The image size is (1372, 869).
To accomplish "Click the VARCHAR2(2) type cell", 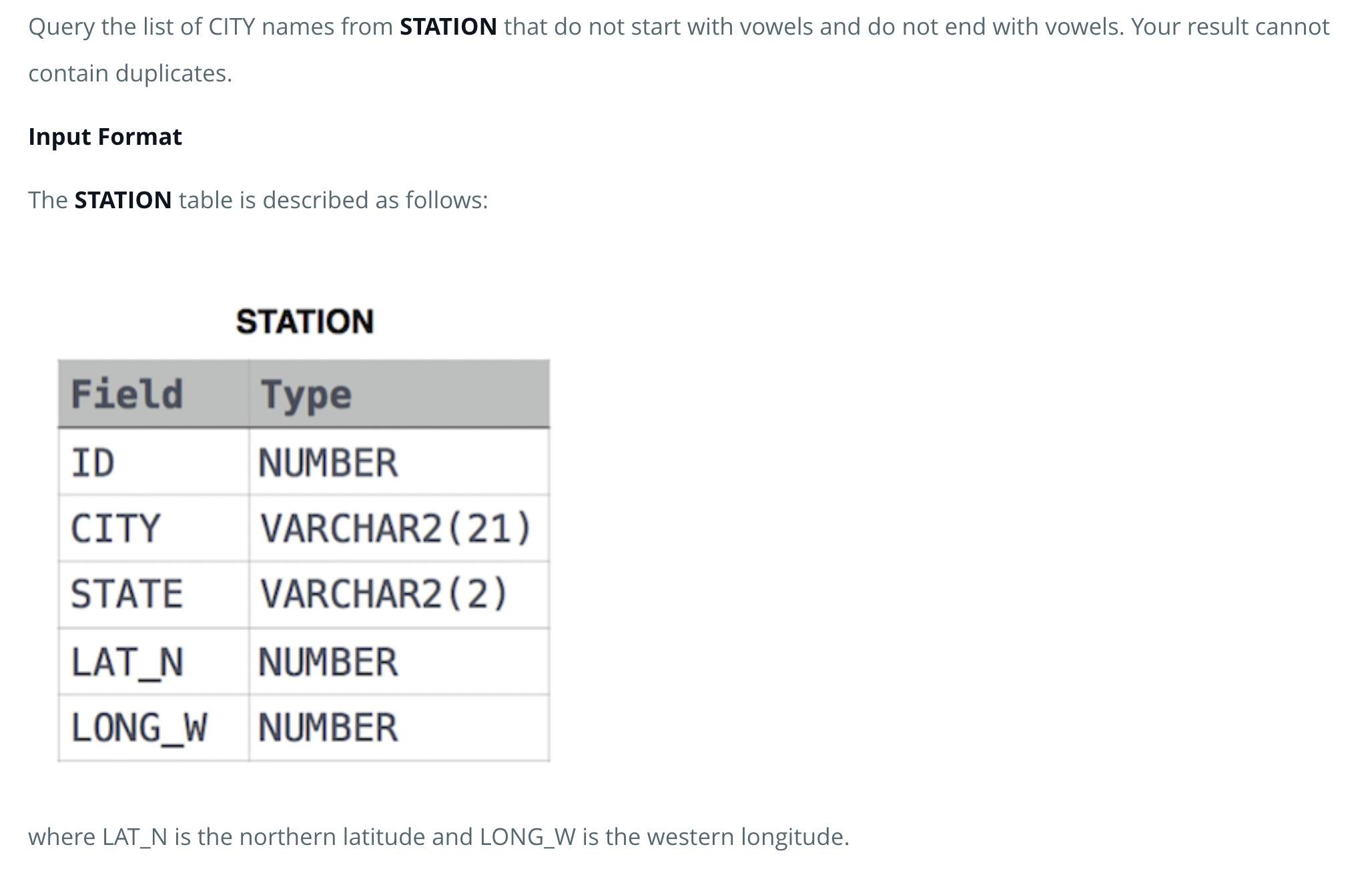I will [x=399, y=594].
